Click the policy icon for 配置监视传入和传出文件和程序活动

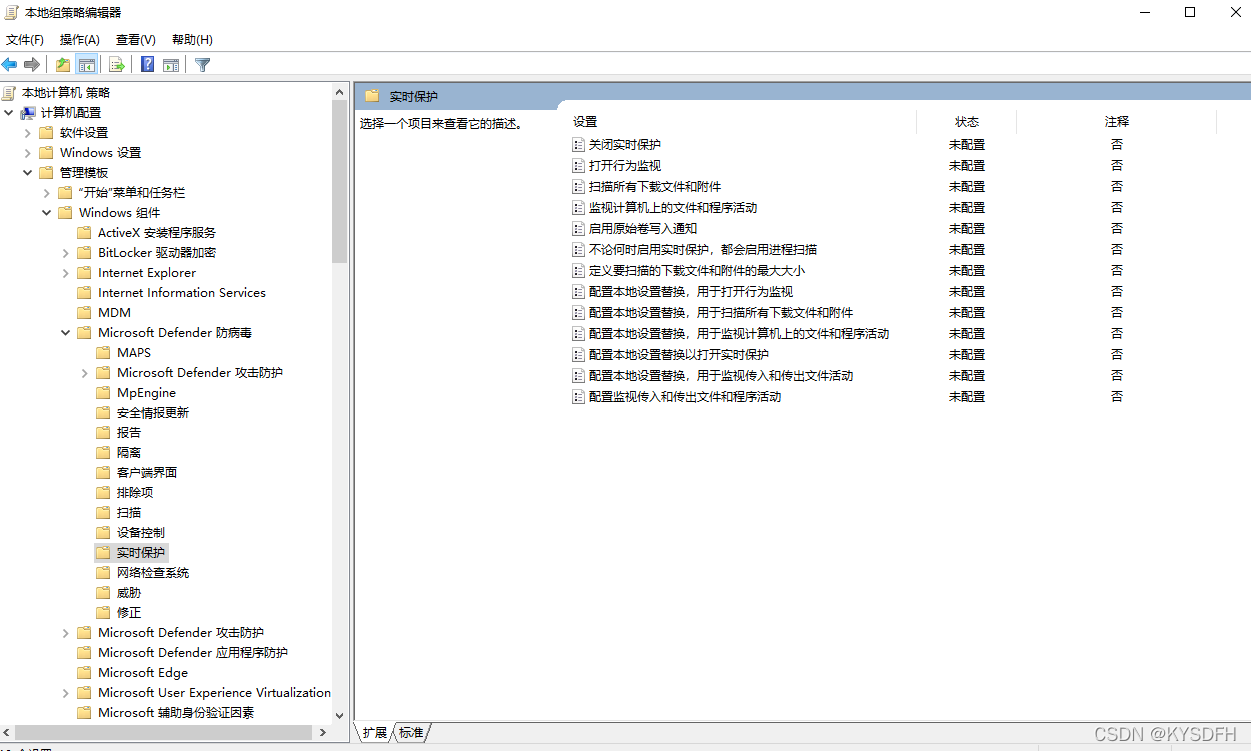click(578, 397)
